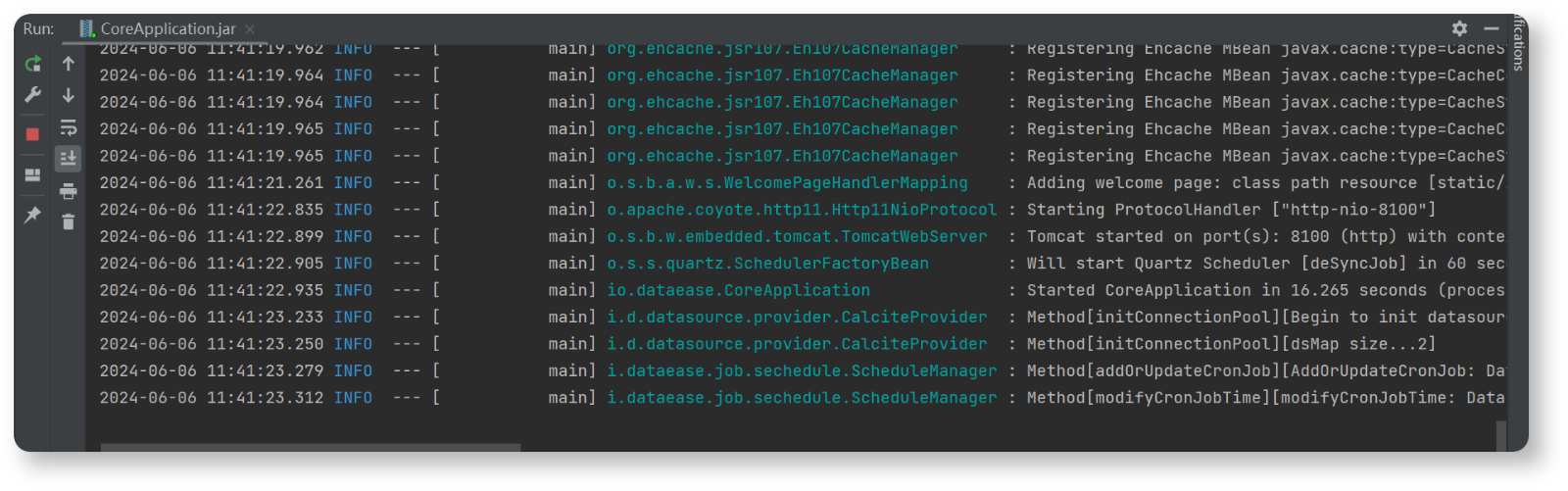Viewport: 1568px width, 491px height.
Task: Click the io.dataease.CoreApplication logger name
Action: (x=738, y=290)
